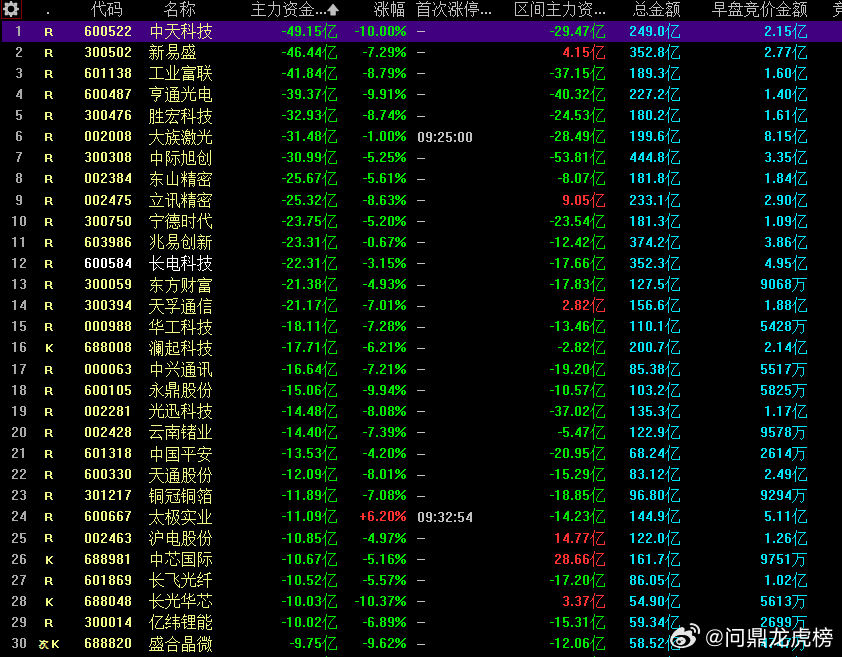Click 8.15亿 auction amount value

[x=786, y=136]
